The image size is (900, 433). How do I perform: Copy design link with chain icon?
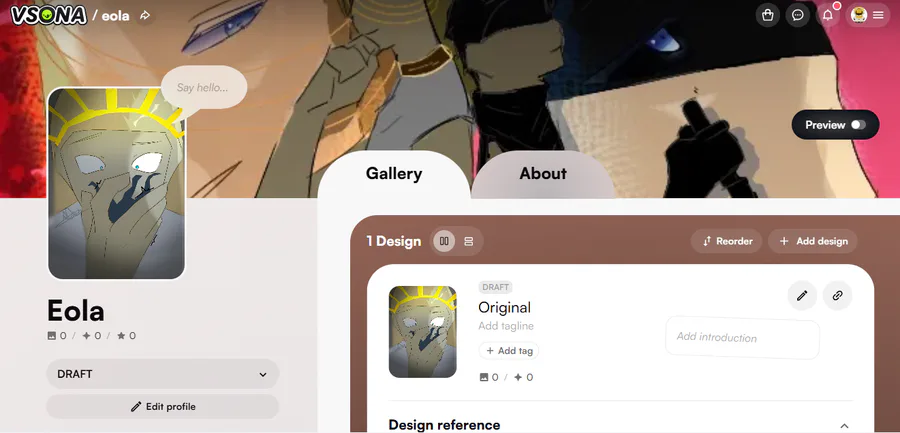click(837, 296)
